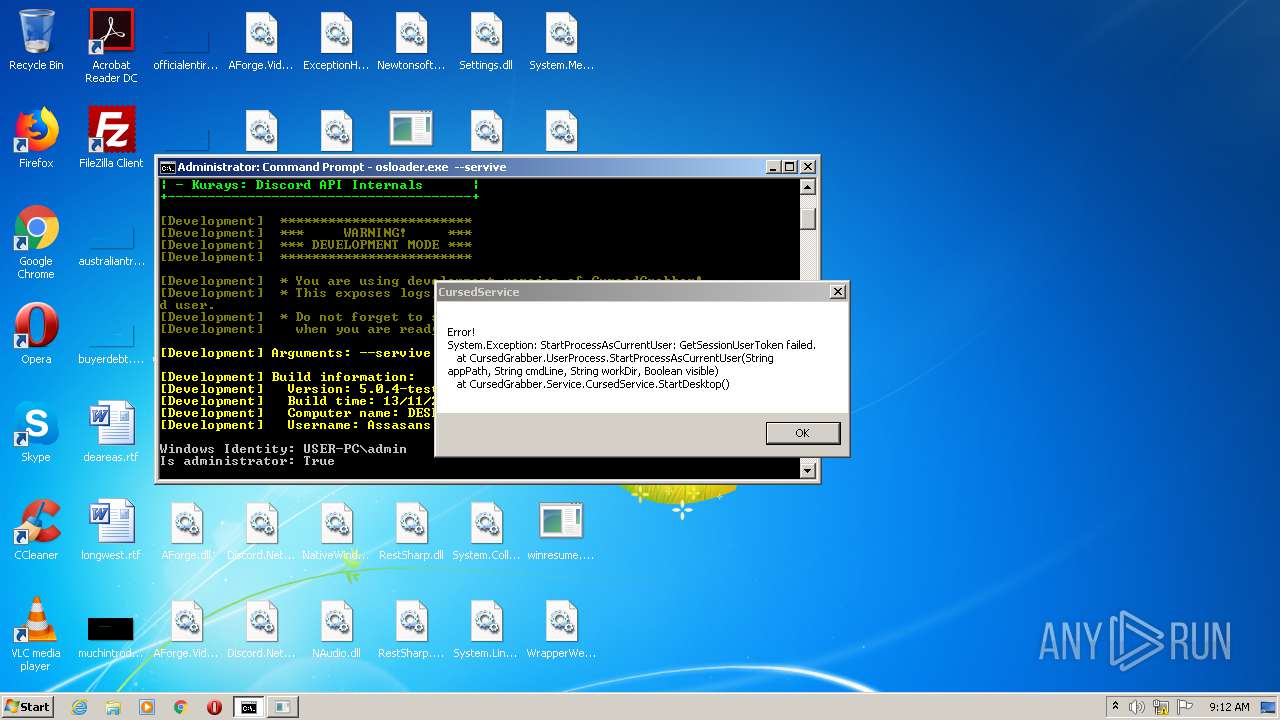Click the 'Build information:' console line

(343, 377)
